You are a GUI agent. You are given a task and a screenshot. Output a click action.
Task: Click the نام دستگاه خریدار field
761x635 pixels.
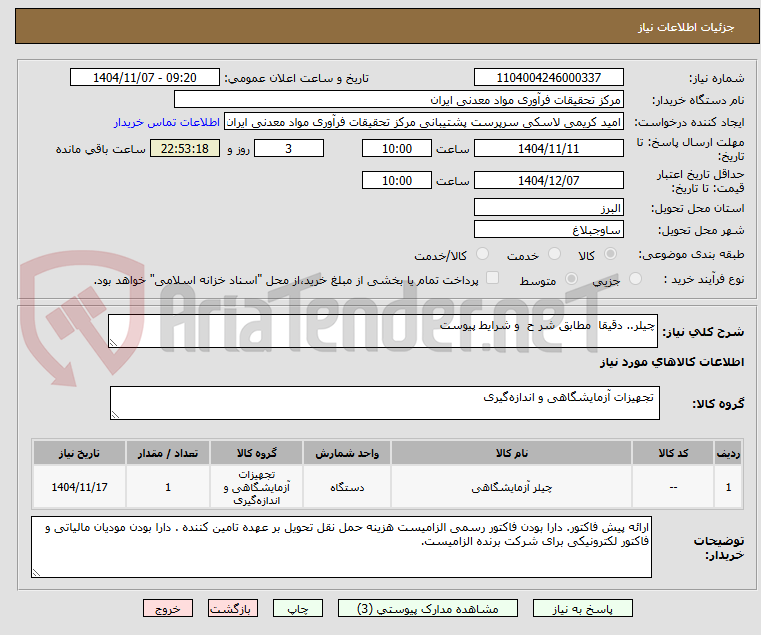[x=398, y=100]
